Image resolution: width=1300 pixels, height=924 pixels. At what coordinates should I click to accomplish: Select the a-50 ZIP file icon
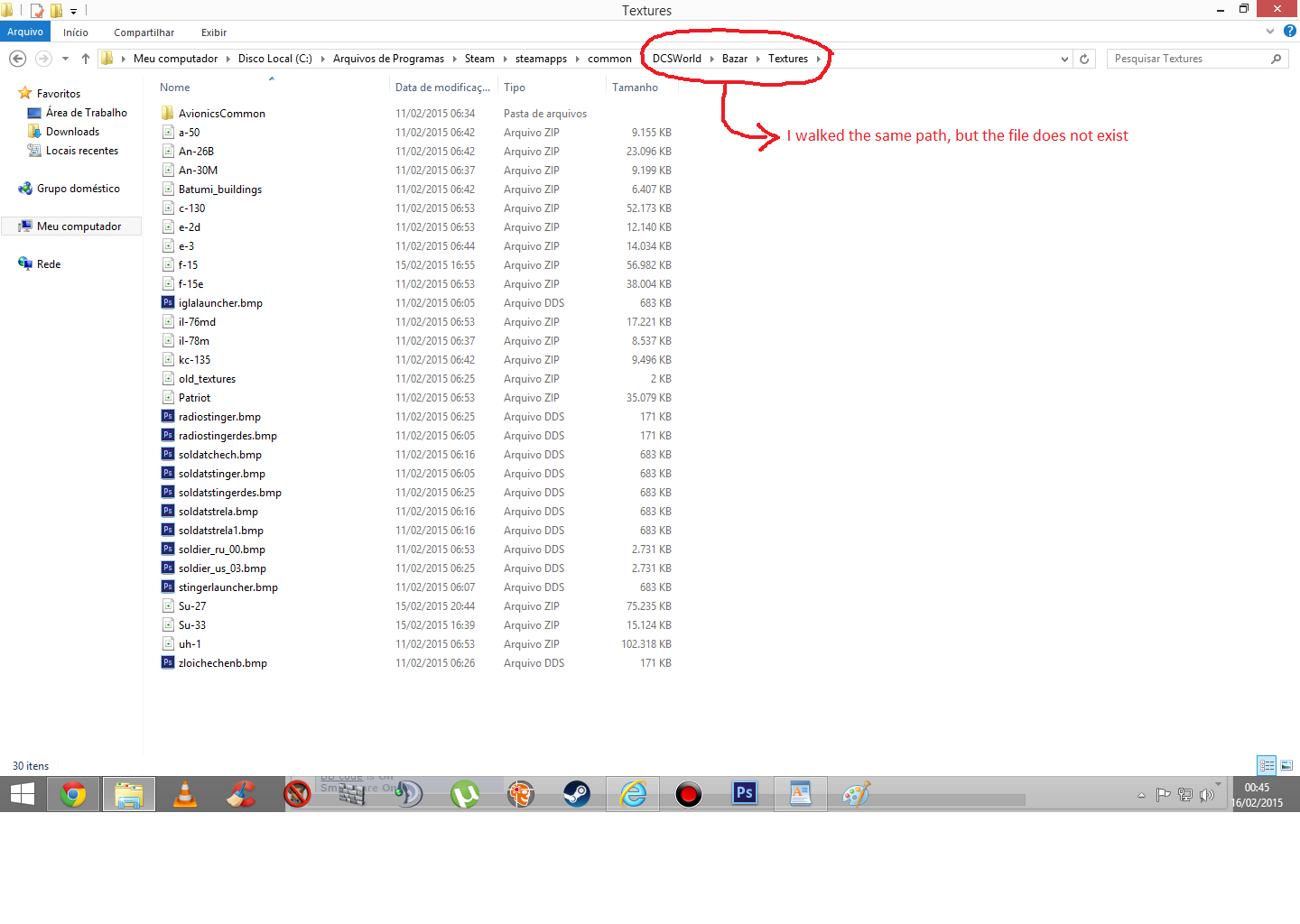[168, 132]
